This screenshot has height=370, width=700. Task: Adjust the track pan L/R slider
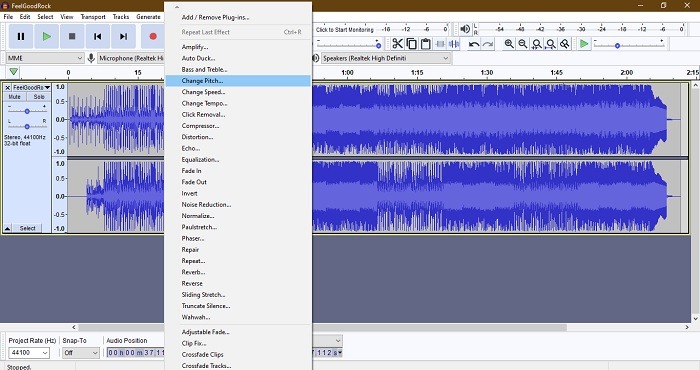27,127
